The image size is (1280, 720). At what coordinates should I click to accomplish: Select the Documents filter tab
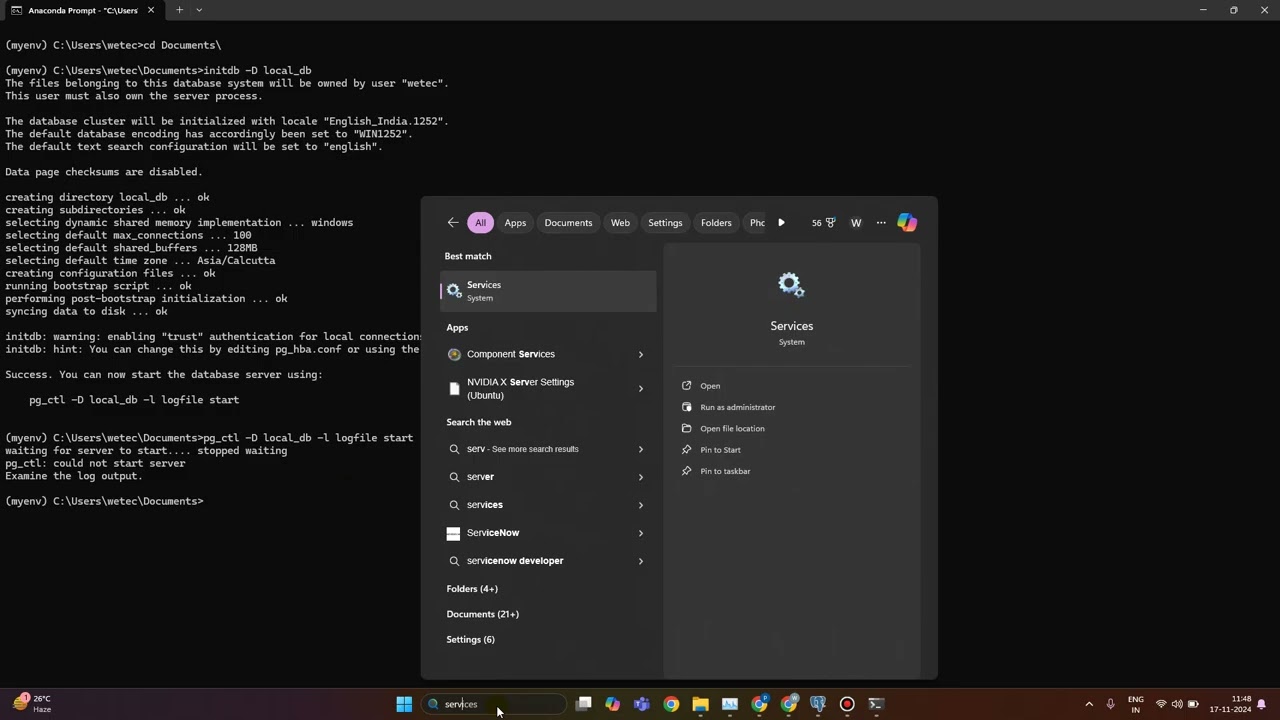568,223
